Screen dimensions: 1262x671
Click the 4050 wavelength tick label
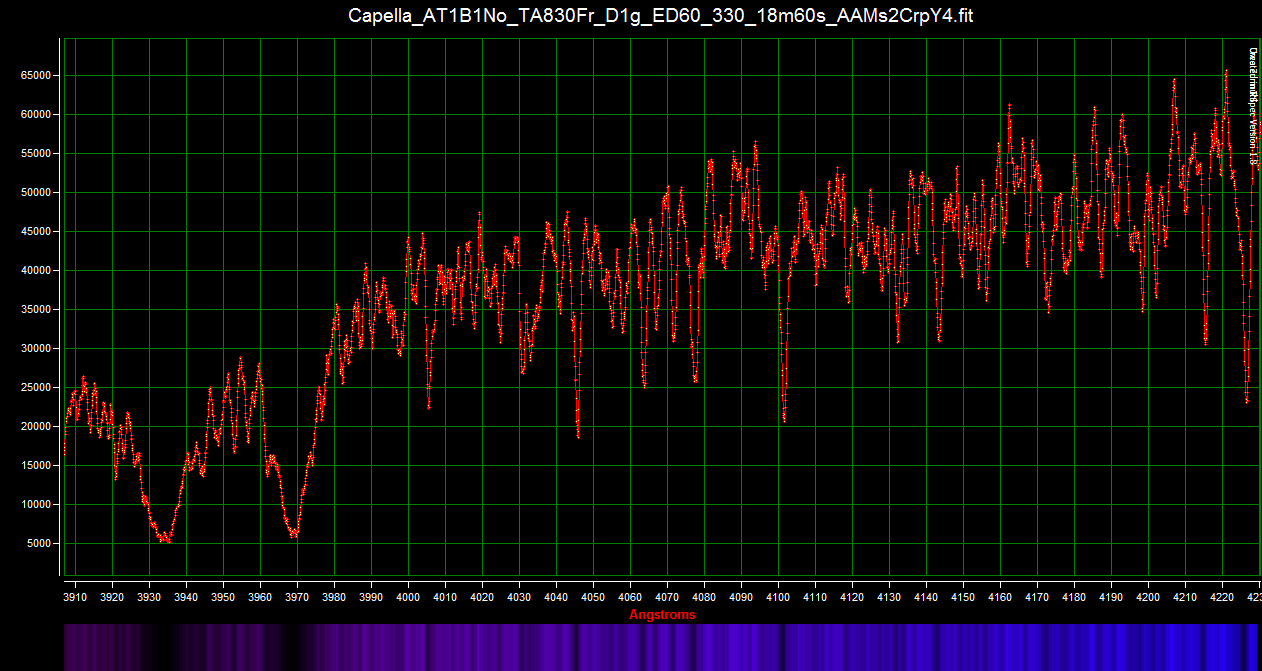point(593,597)
